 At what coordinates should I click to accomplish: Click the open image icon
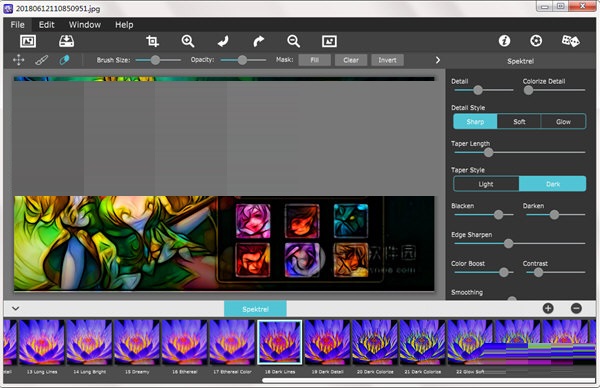click(x=28, y=41)
